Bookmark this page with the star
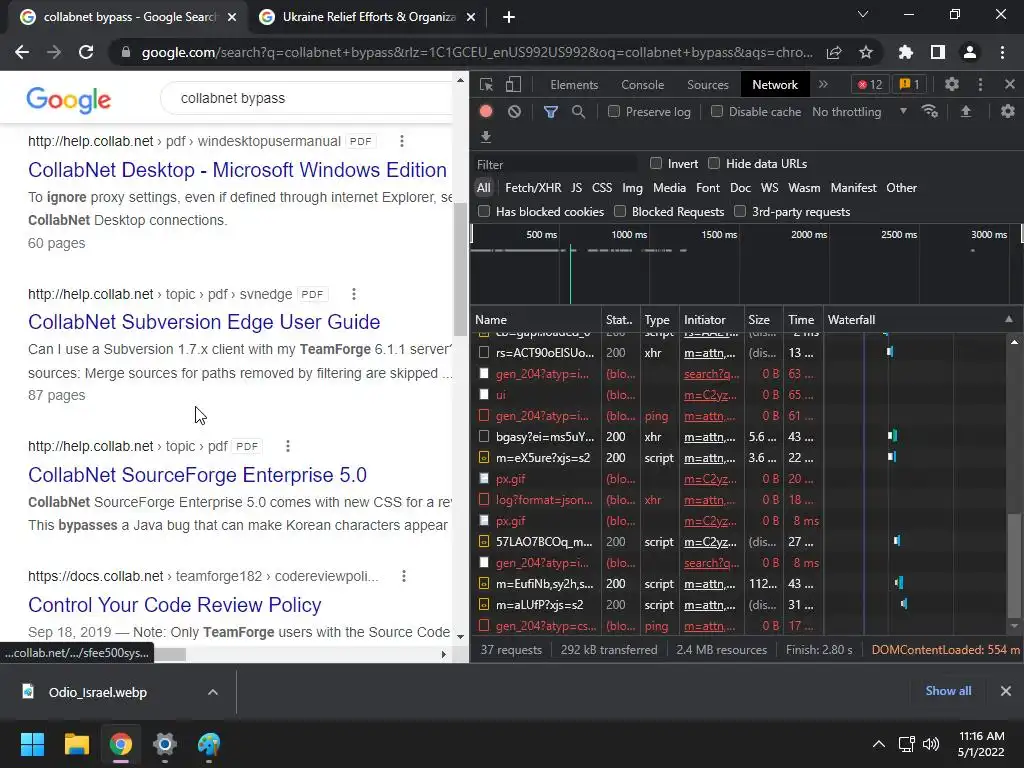 click(x=866, y=52)
